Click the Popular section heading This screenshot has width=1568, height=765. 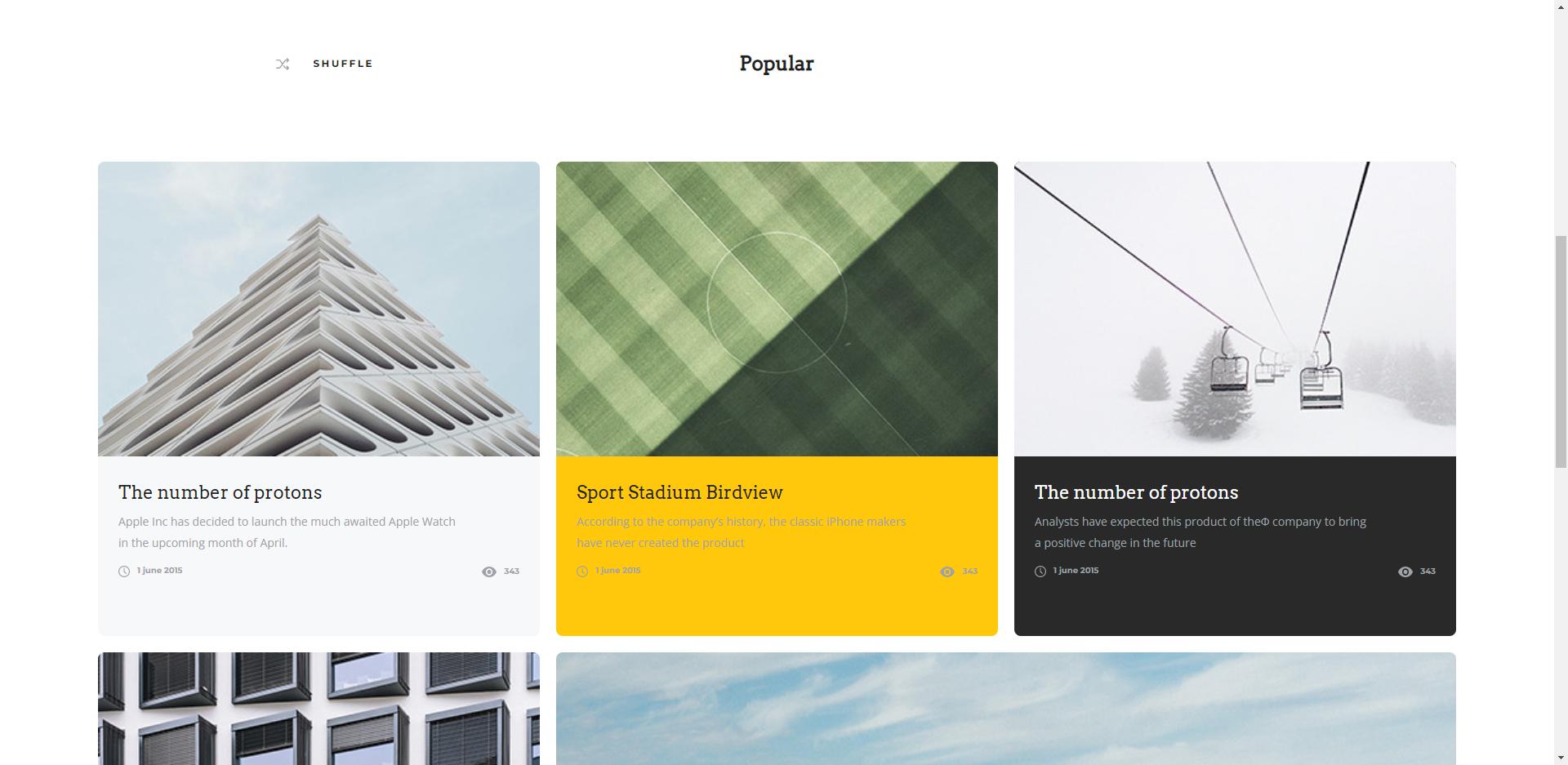click(x=777, y=64)
